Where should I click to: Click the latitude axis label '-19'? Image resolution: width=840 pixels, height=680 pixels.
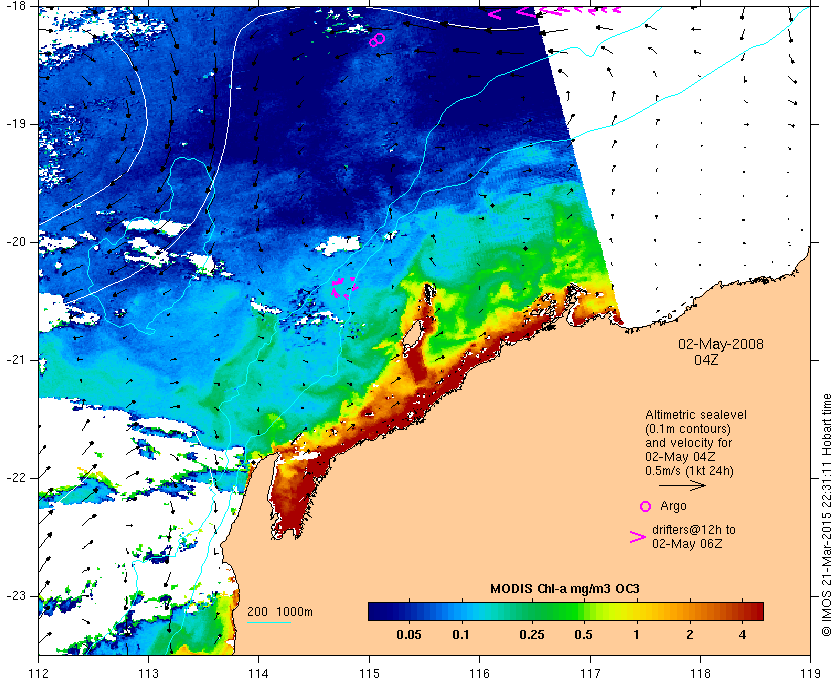15,124
